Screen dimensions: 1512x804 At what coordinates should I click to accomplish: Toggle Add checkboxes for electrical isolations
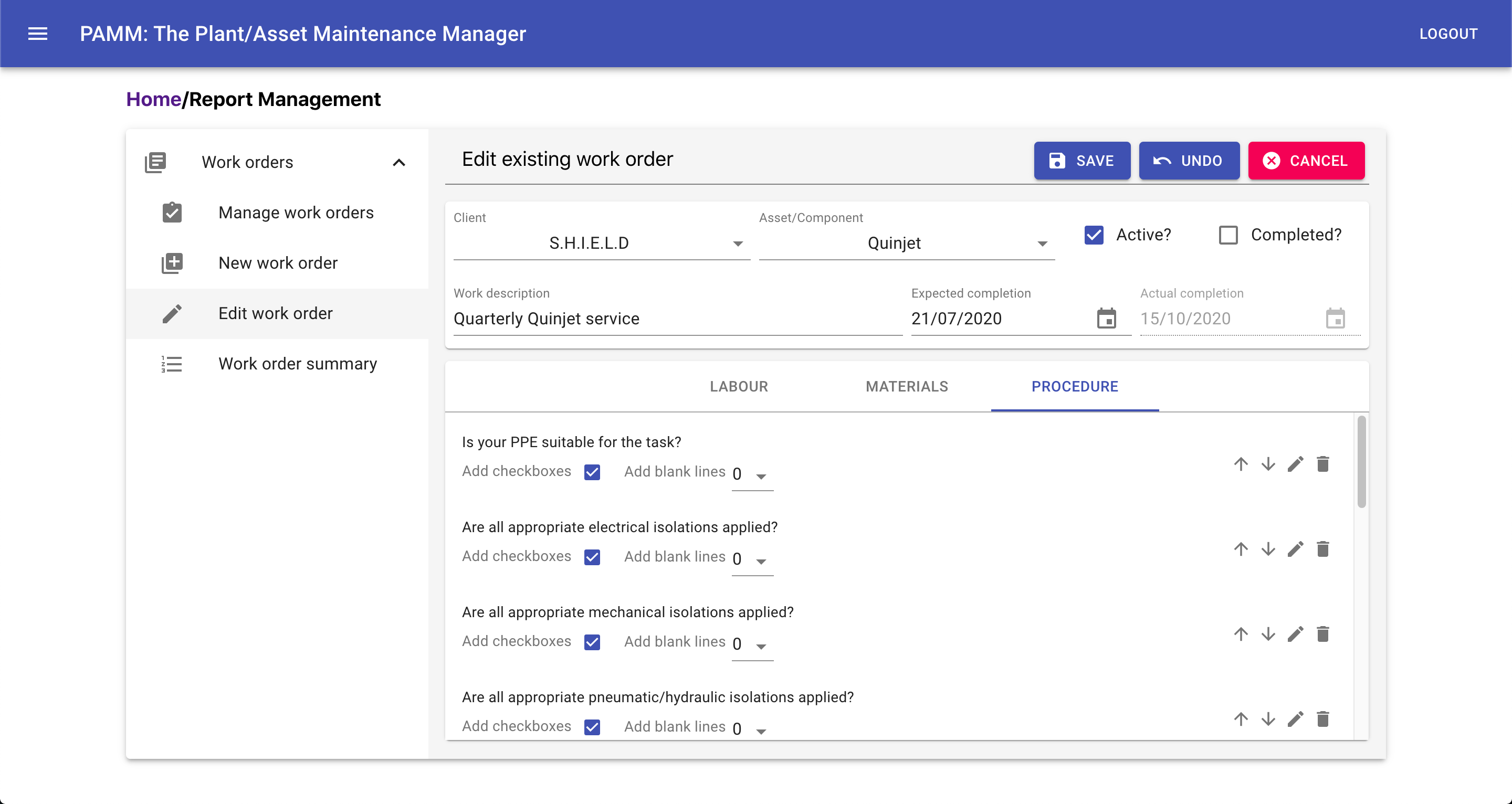click(592, 557)
